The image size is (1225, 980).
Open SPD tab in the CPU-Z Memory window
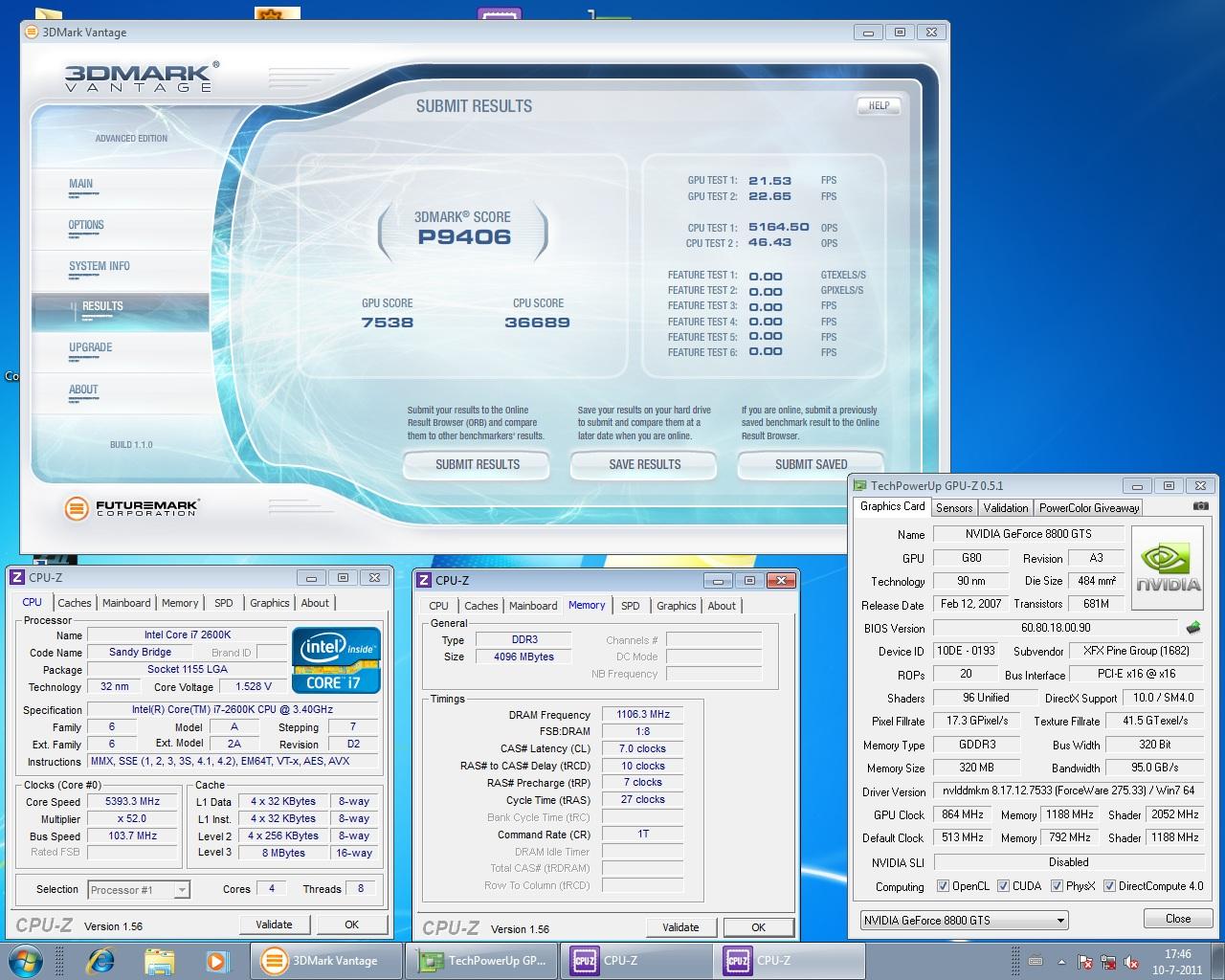pos(631,606)
